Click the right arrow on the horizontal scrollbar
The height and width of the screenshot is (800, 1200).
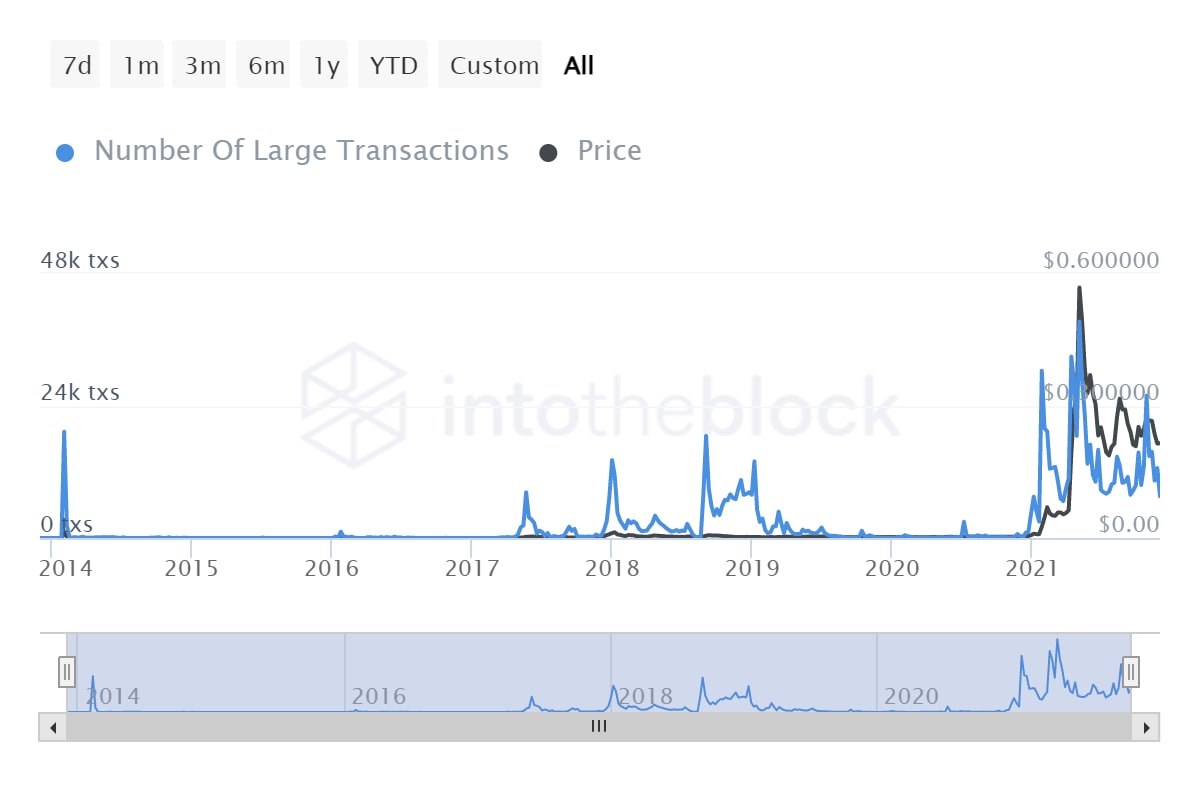[x=1146, y=726]
